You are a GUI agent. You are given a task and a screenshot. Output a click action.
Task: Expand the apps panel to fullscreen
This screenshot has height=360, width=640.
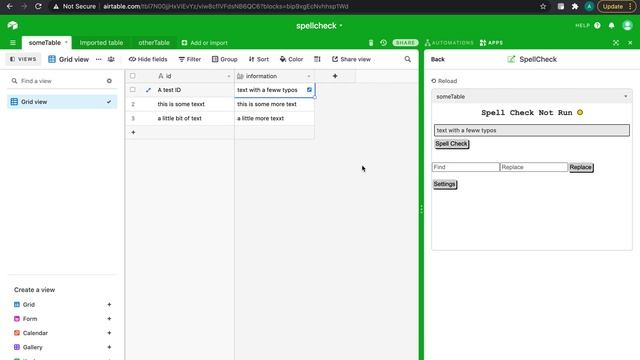pos(616,43)
